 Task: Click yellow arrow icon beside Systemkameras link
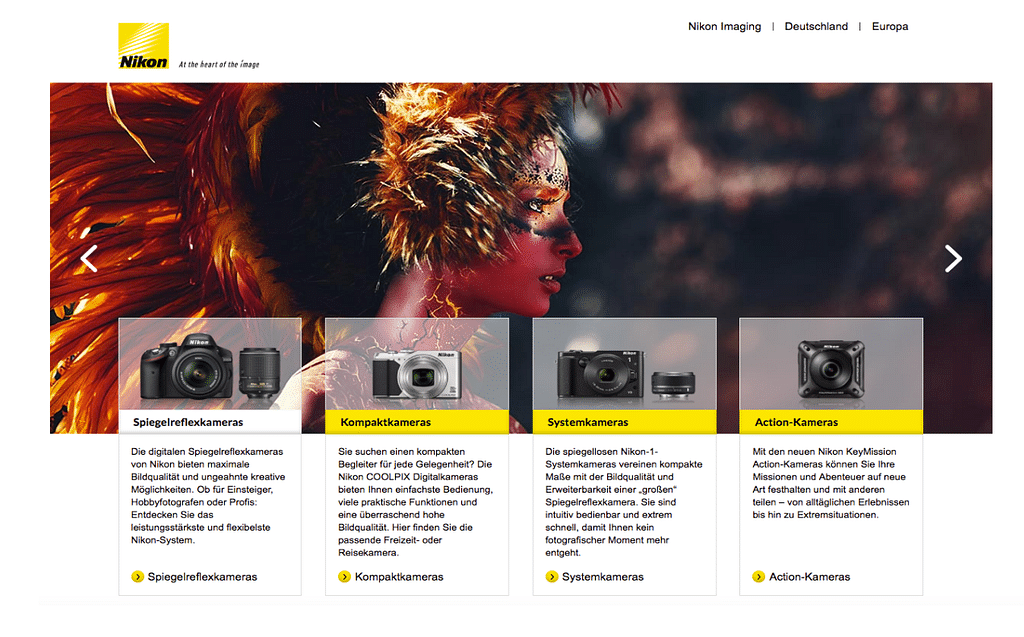tap(551, 577)
